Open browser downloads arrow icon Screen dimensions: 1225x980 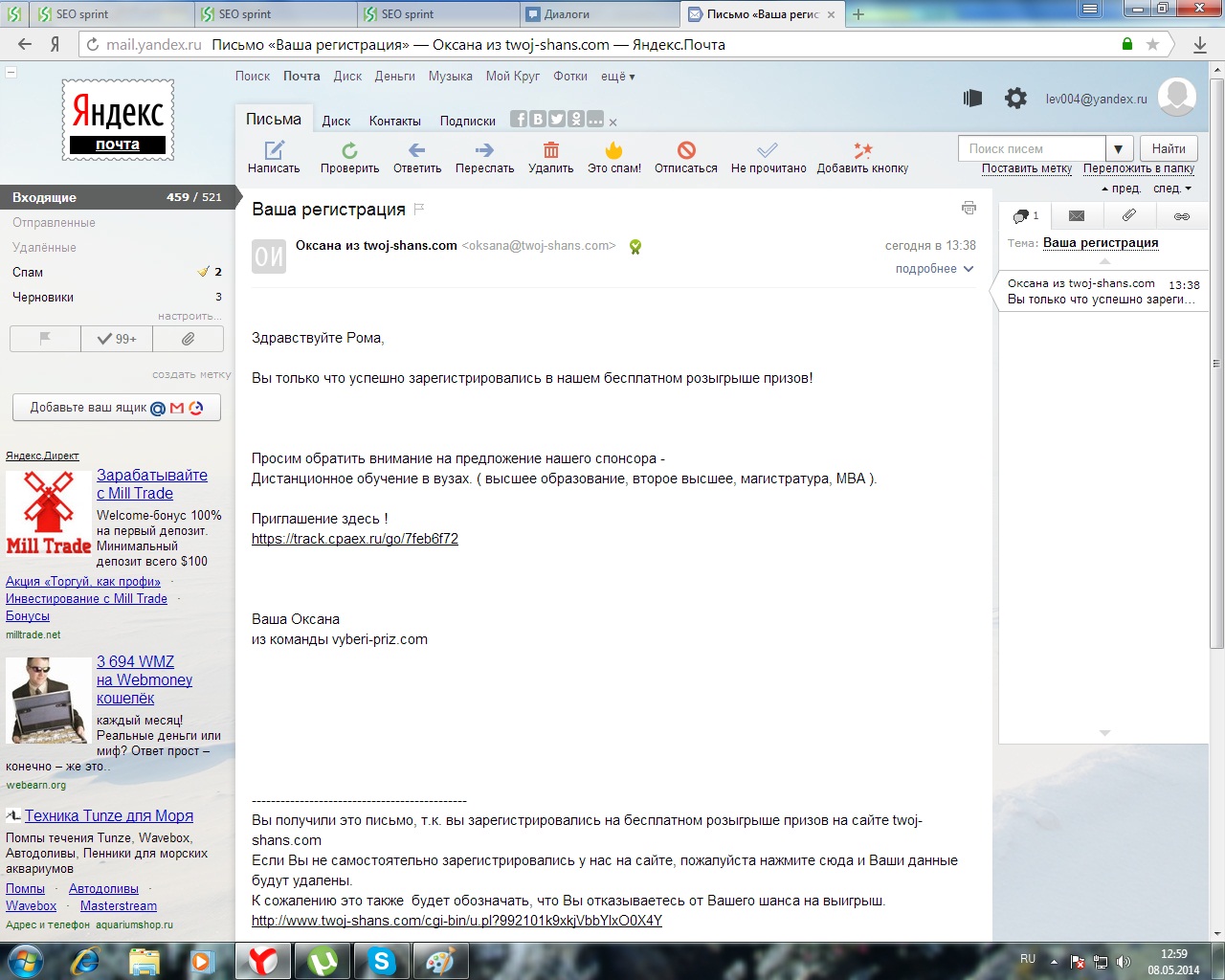pos(1200,44)
